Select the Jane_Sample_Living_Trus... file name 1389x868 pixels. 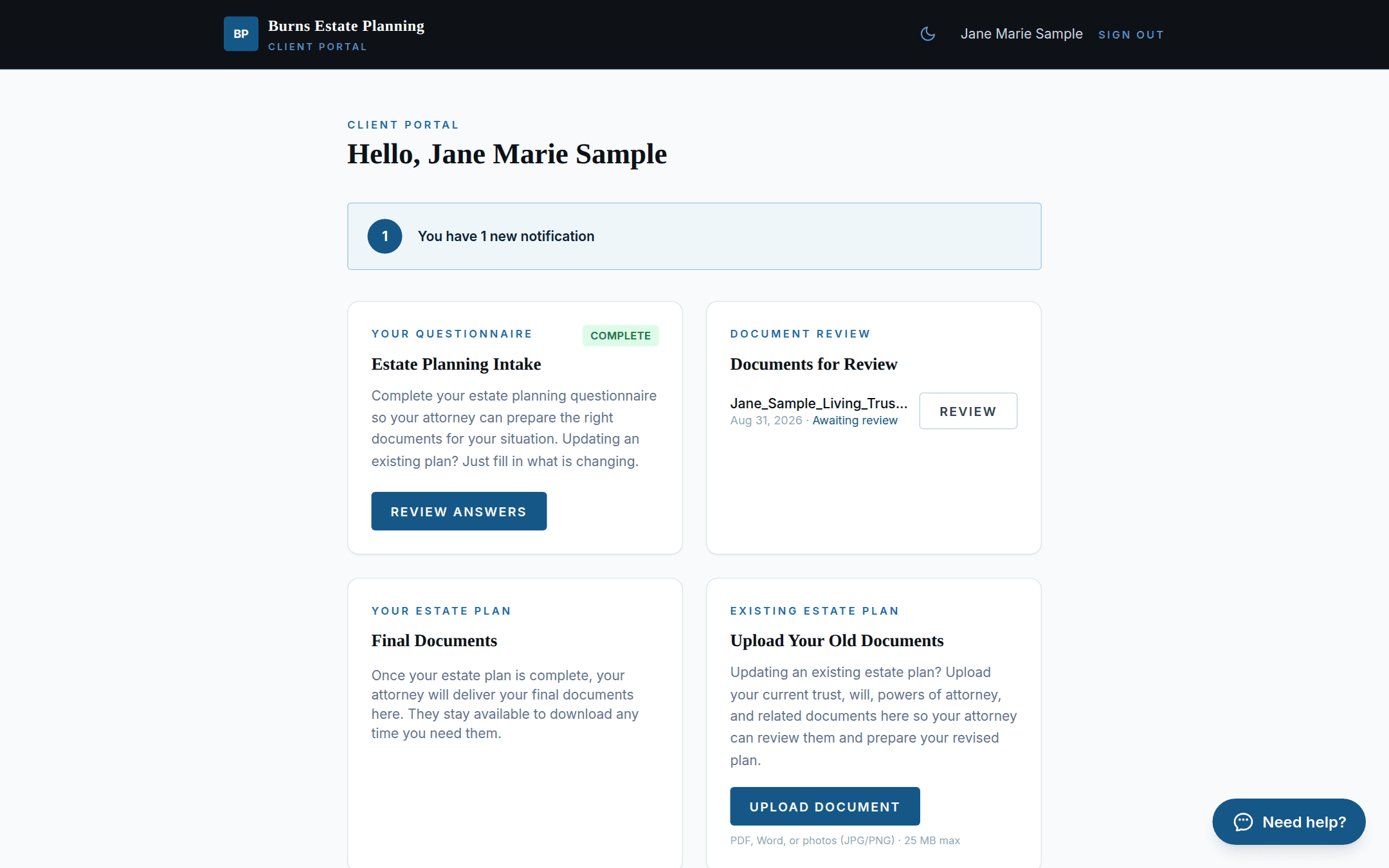[x=819, y=403]
